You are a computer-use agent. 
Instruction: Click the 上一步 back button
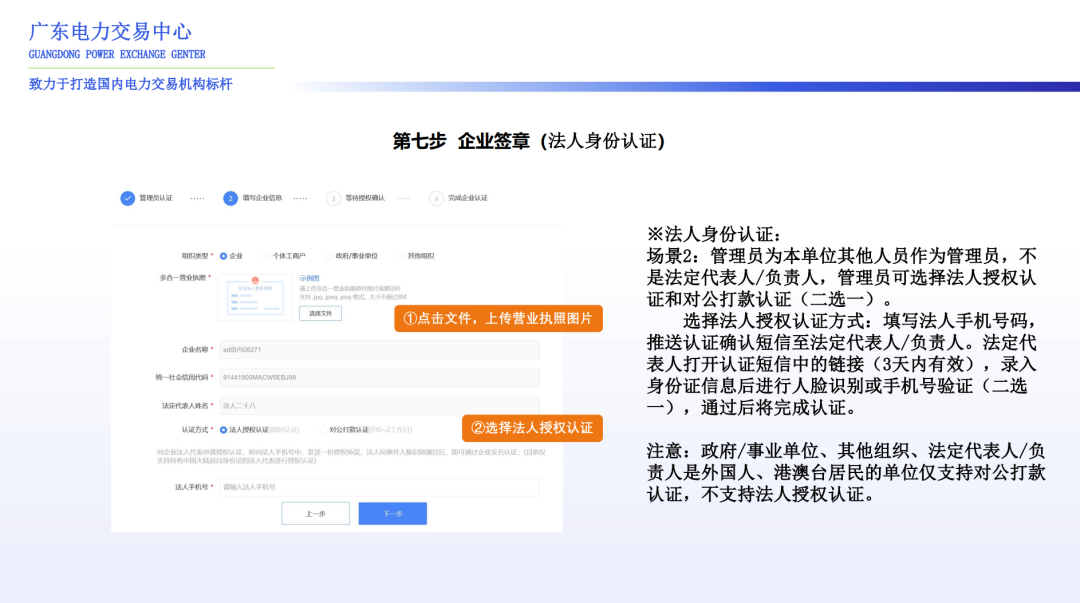coord(318,514)
